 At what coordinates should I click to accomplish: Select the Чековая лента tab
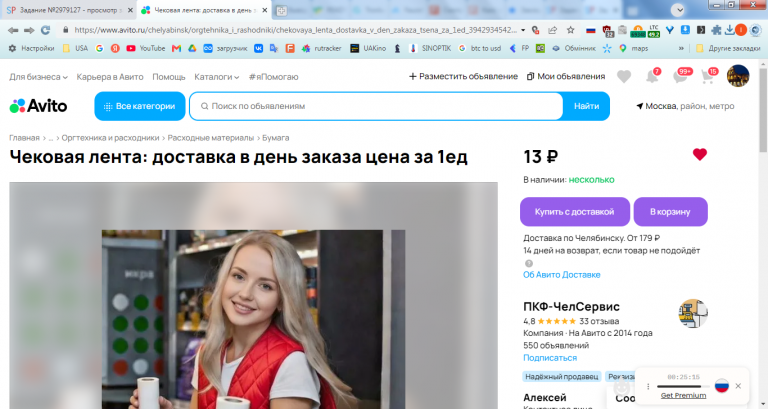(203, 10)
